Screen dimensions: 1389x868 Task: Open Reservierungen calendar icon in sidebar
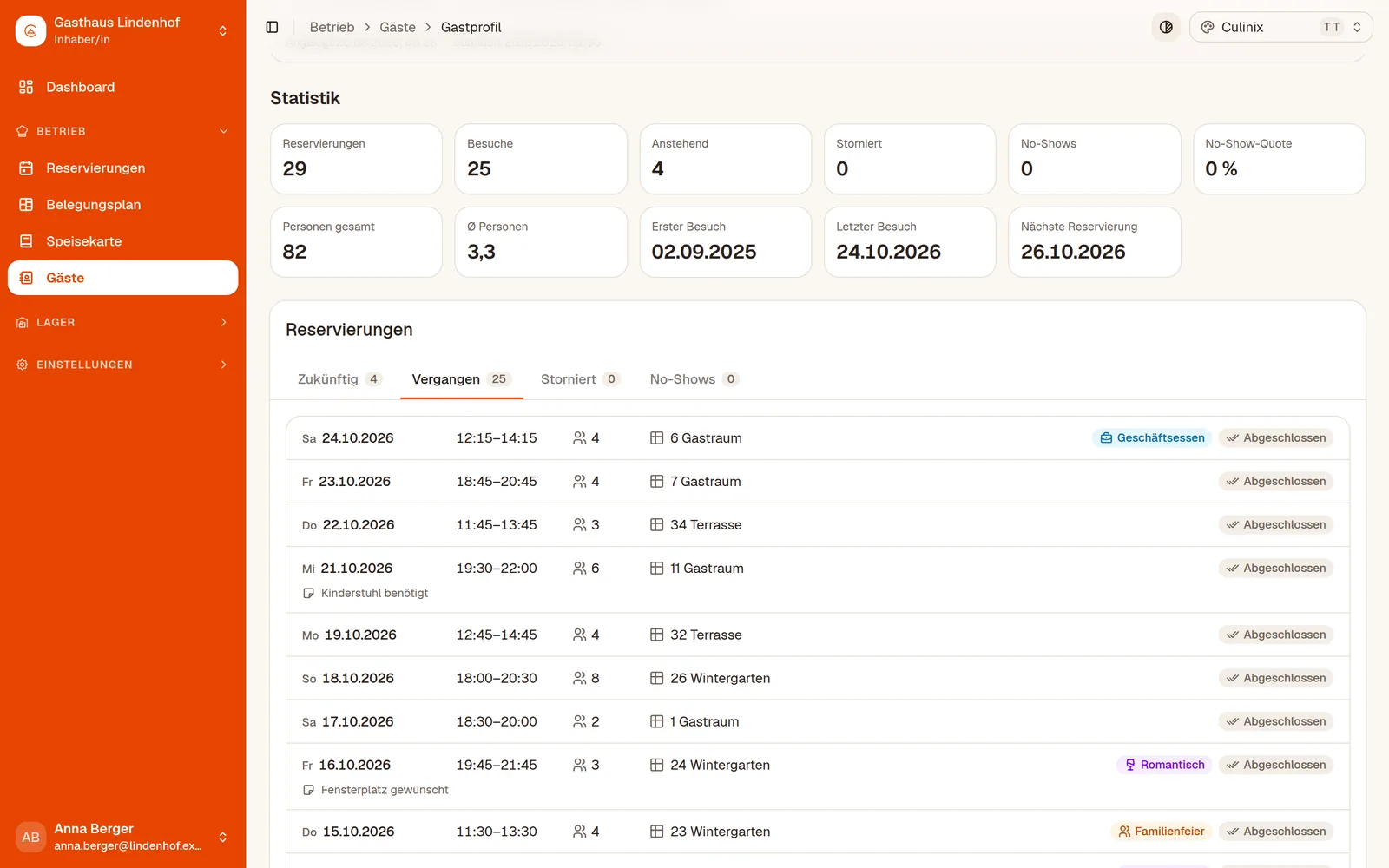point(26,168)
